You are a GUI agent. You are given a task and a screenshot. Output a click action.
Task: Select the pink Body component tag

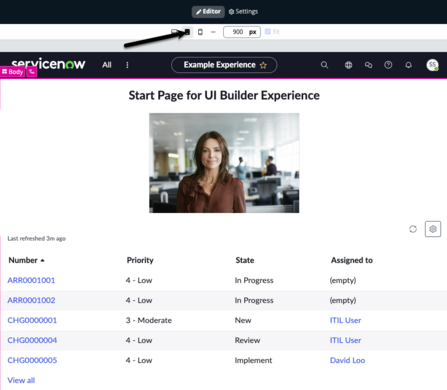pyautogui.click(x=13, y=72)
